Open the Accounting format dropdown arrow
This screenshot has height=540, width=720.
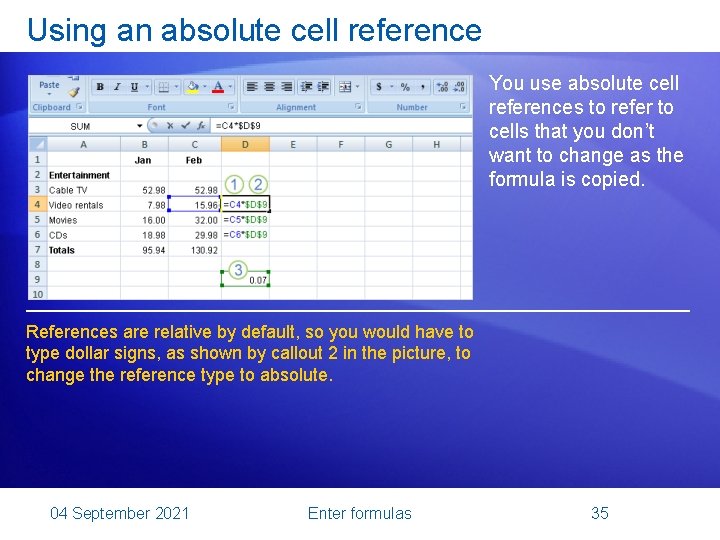pos(392,86)
